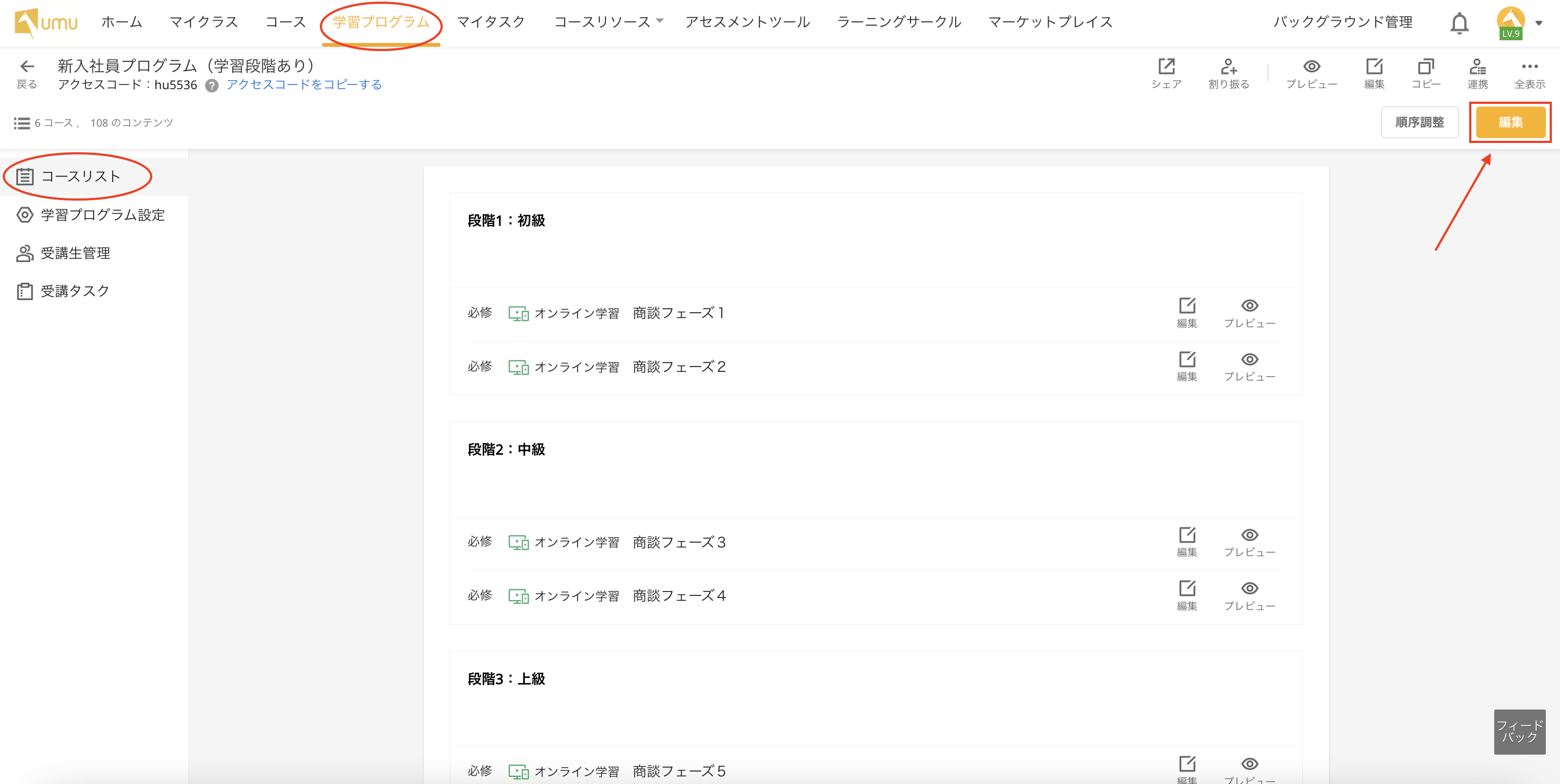
Task: Preview 商談フェーズ2 via eye icon
Action: click(1249, 359)
